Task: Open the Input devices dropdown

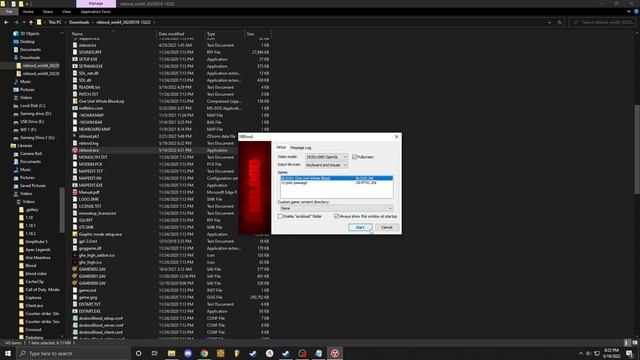Action: tap(327, 165)
